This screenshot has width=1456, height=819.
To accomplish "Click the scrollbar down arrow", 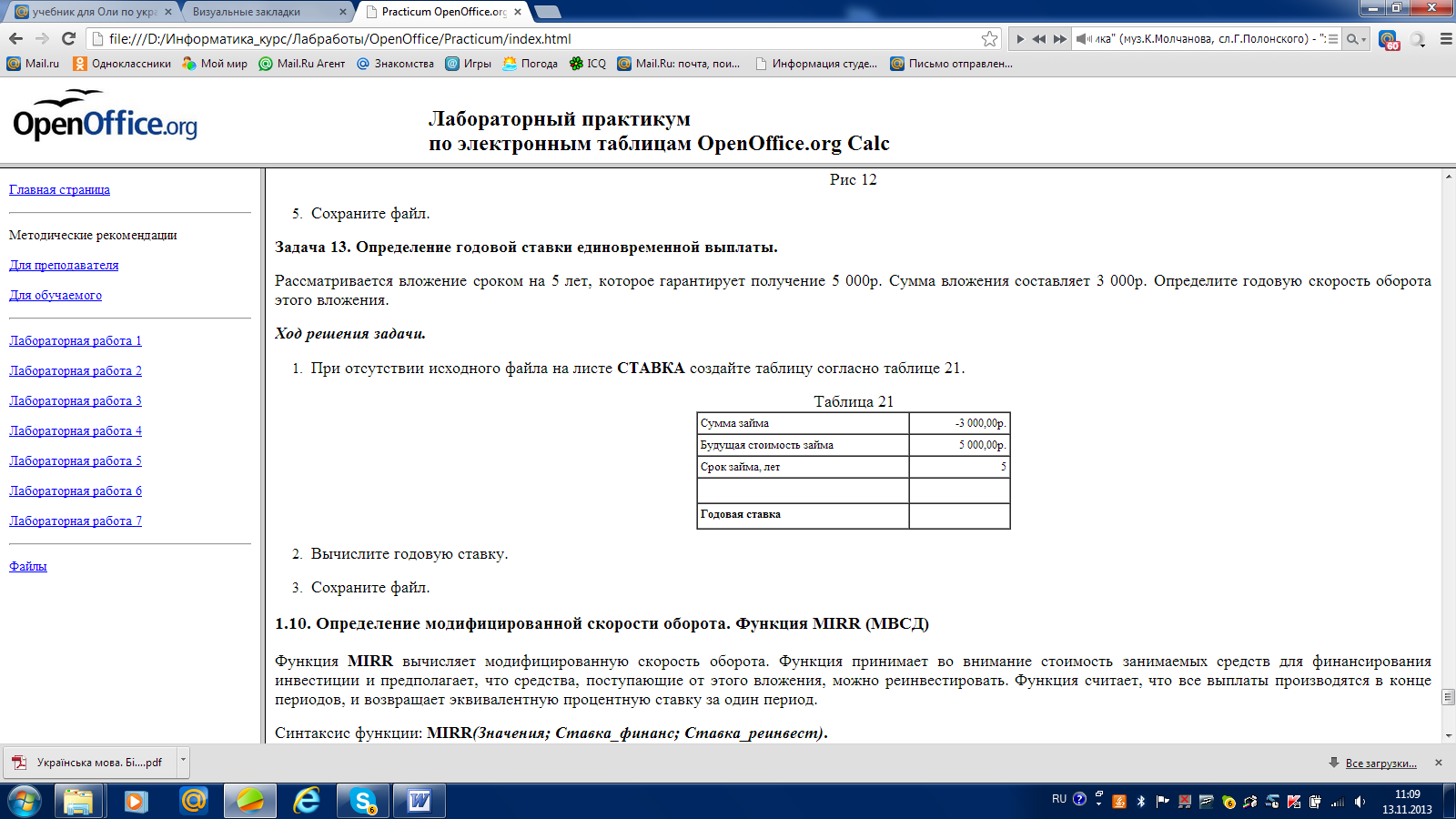I will click(1449, 735).
